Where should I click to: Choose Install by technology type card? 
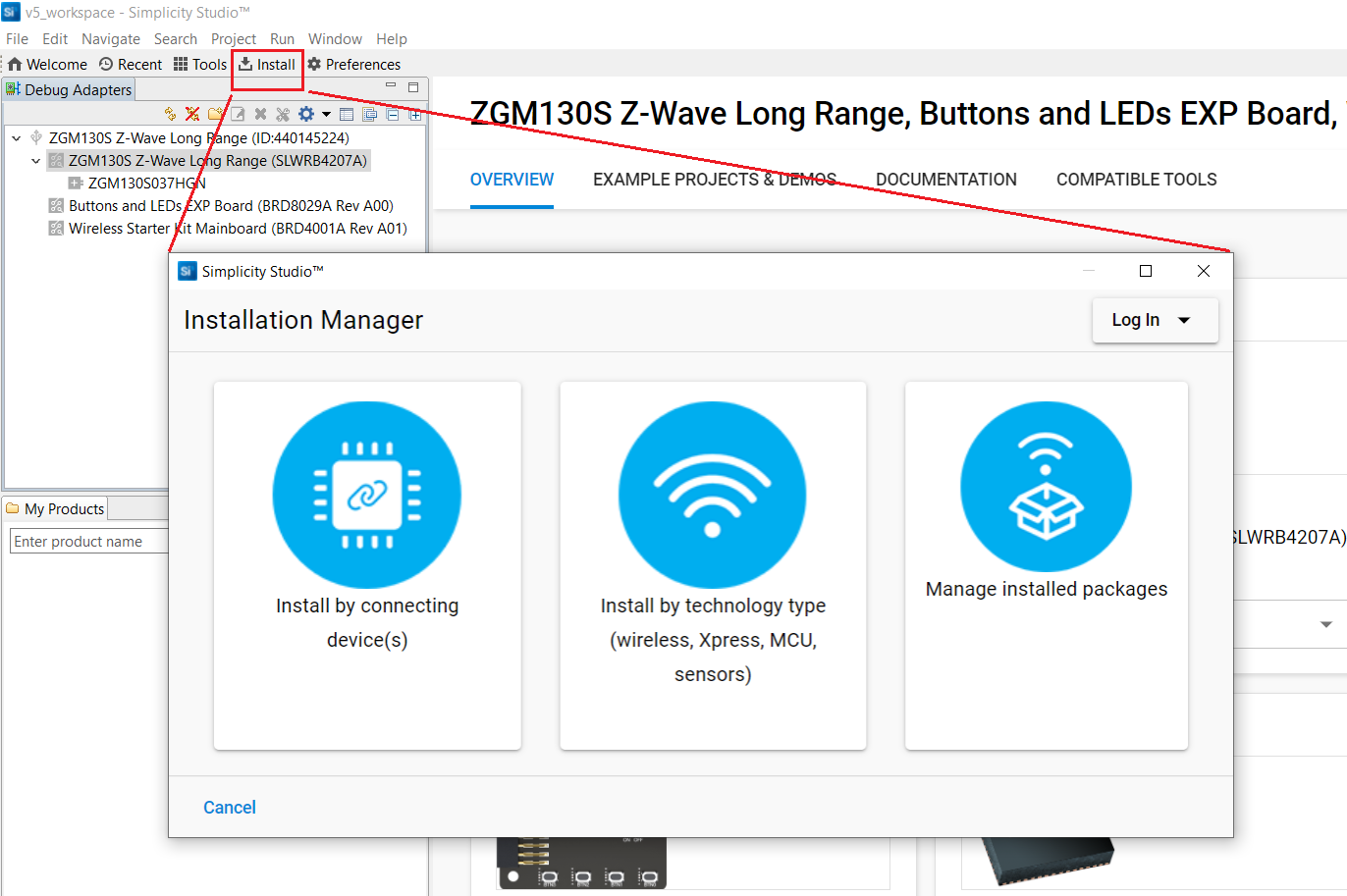click(713, 565)
